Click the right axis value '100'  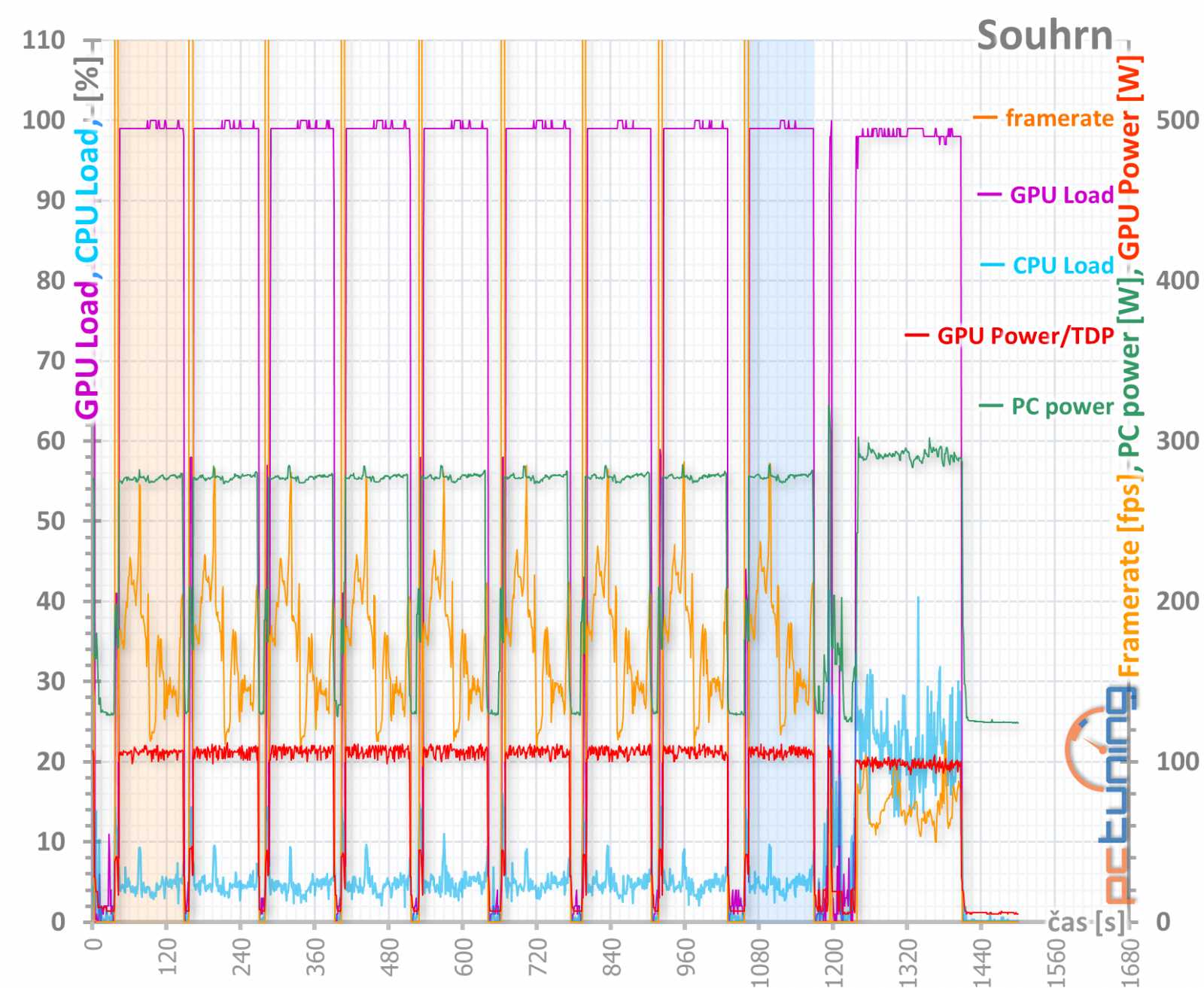click(x=1178, y=761)
